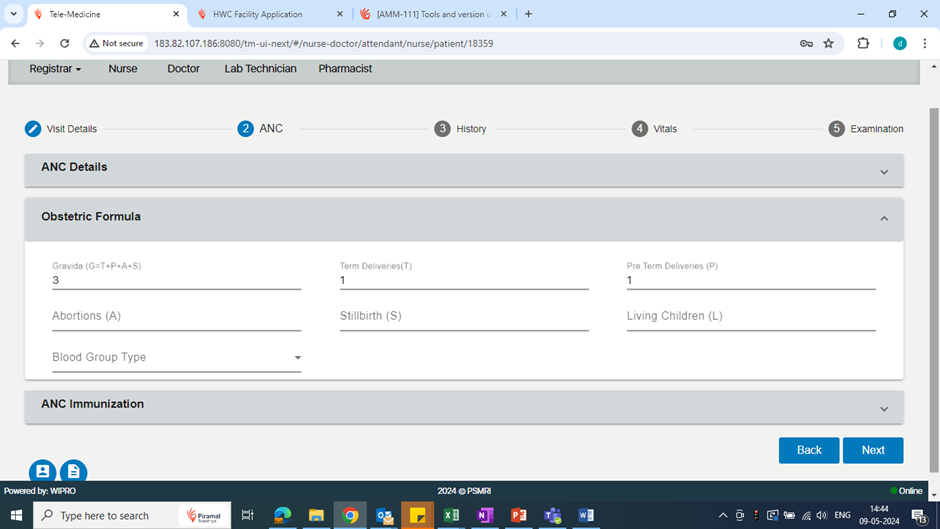Bookmark this page with the star icon
940x529 pixels.
tap(828, 43)
